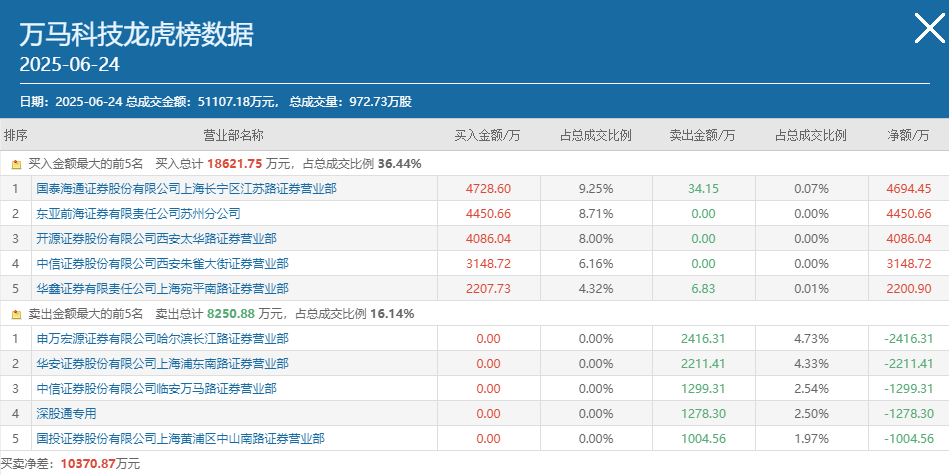
Task: Open 中信证券临安万马路证券营业部 link
Action: [x=156, y=388]
